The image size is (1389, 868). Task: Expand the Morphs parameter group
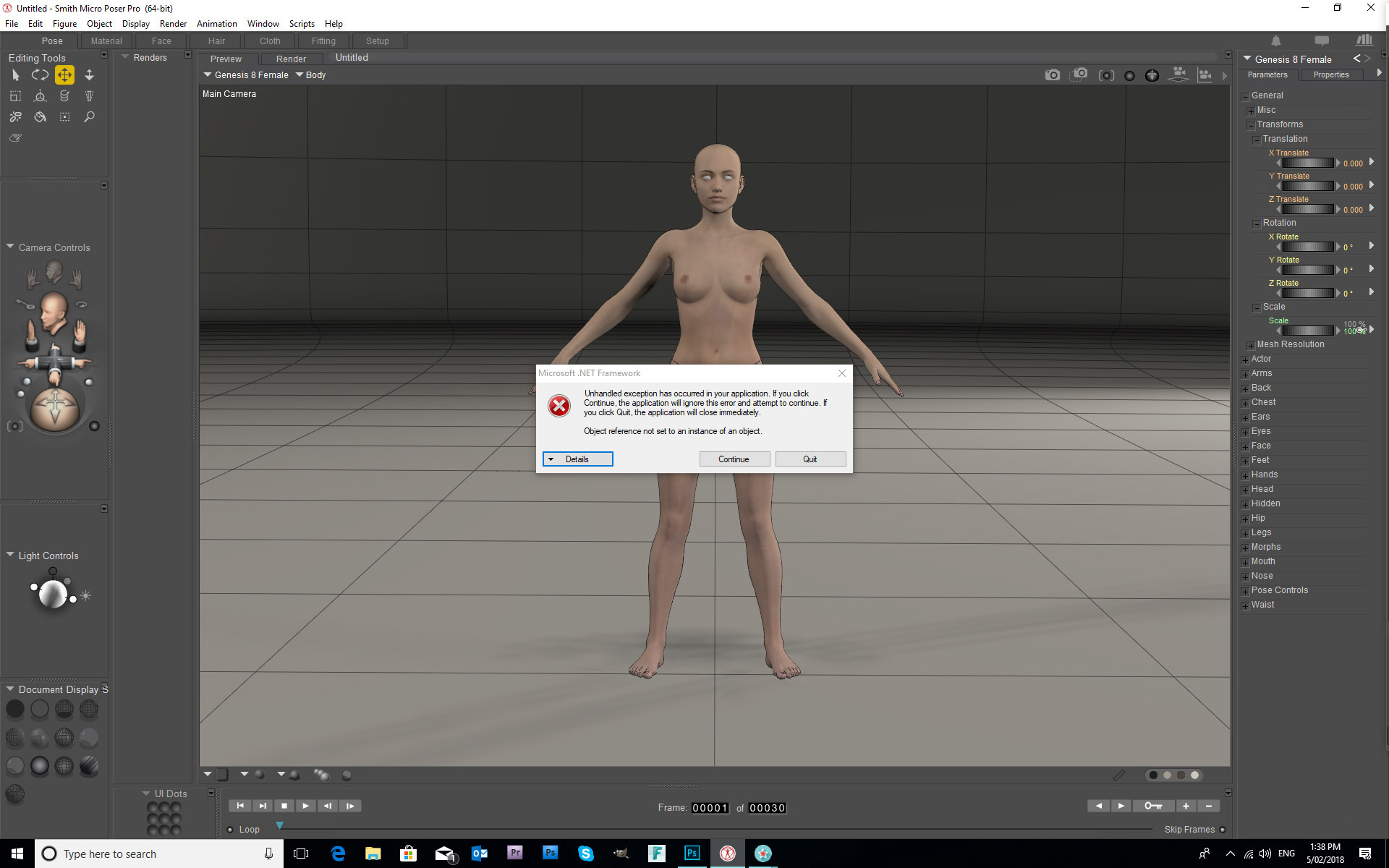pos(1245,548)
